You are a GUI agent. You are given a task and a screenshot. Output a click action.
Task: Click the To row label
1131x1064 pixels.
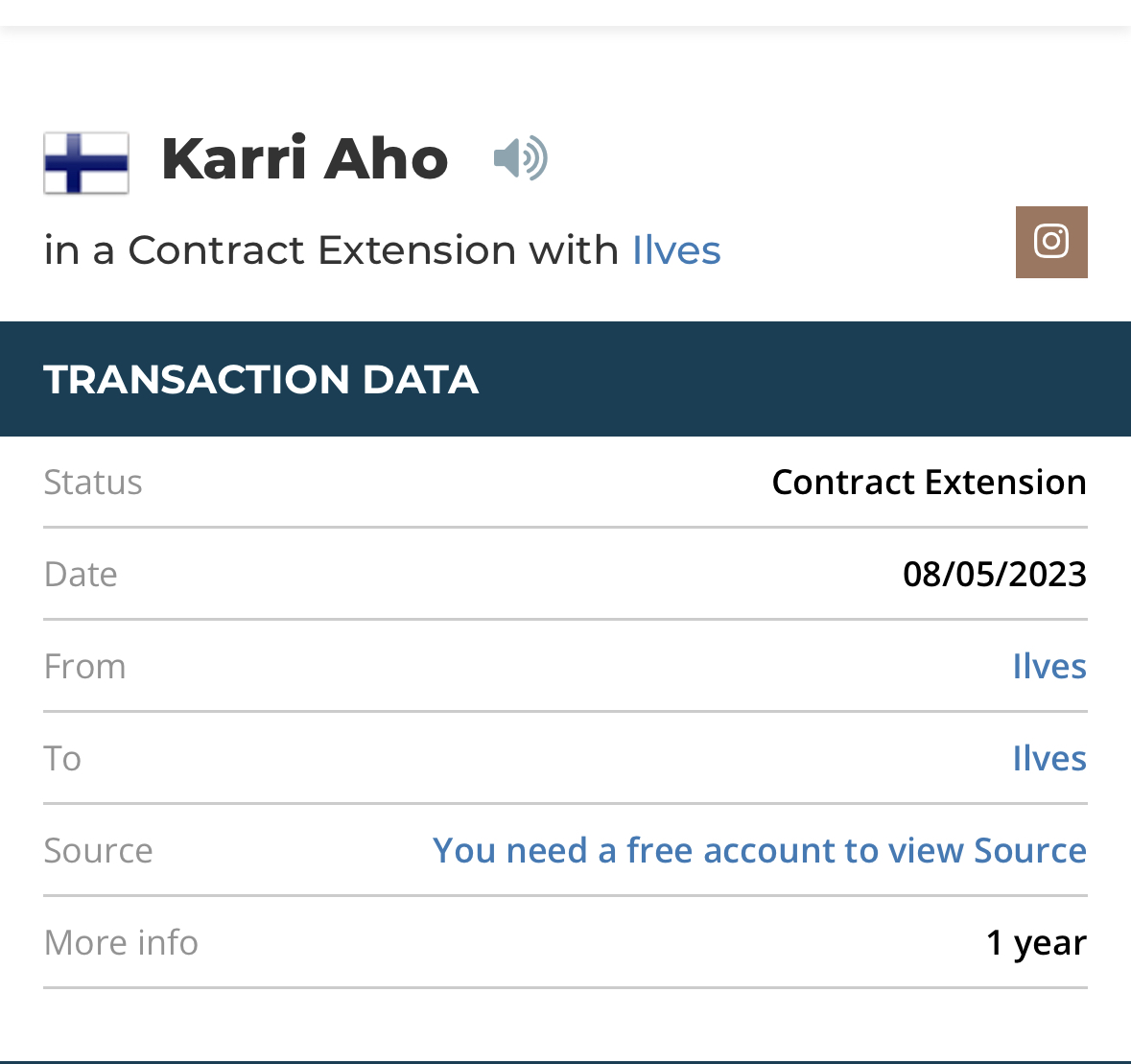tap(62, 758)
